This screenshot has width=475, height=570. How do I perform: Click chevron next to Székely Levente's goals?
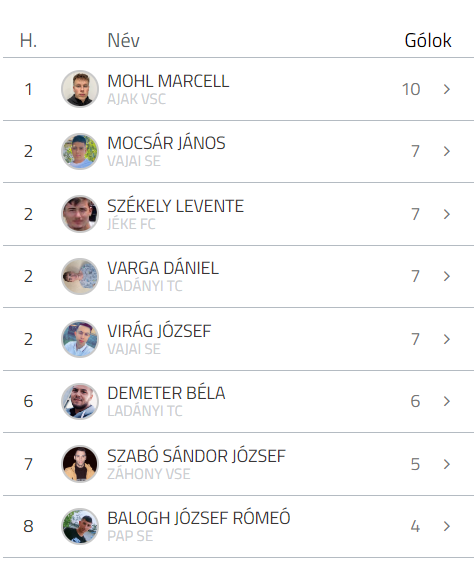(x=447, y=214)
